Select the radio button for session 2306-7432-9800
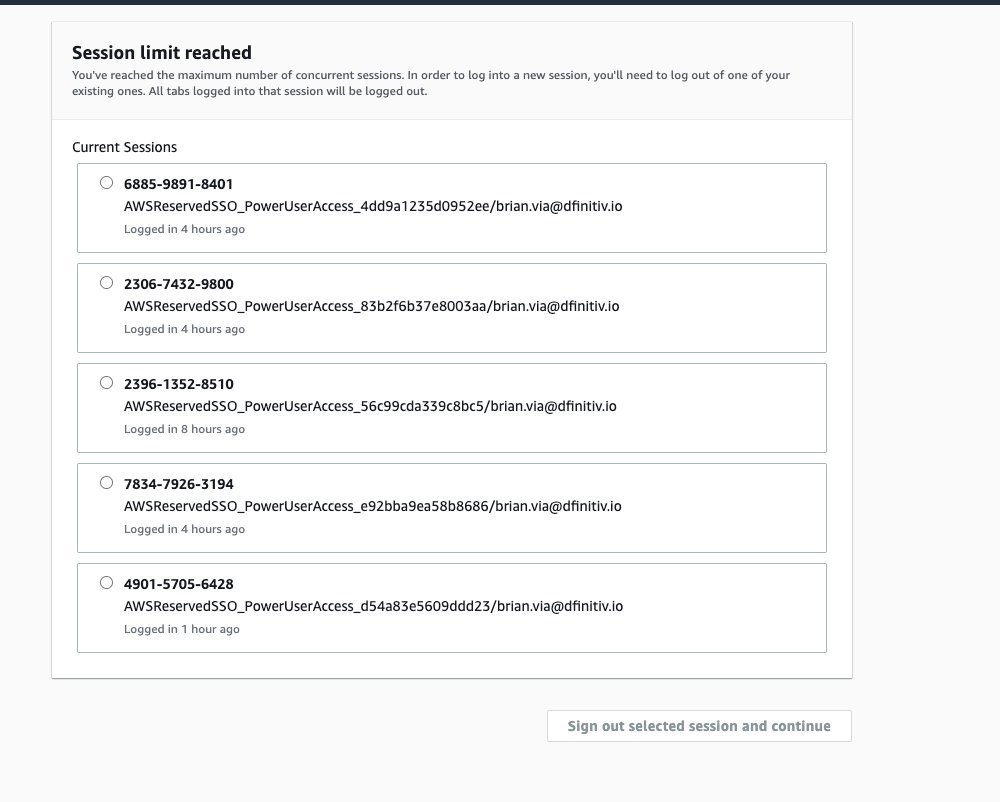The image size is (1000, 802). 107,283
